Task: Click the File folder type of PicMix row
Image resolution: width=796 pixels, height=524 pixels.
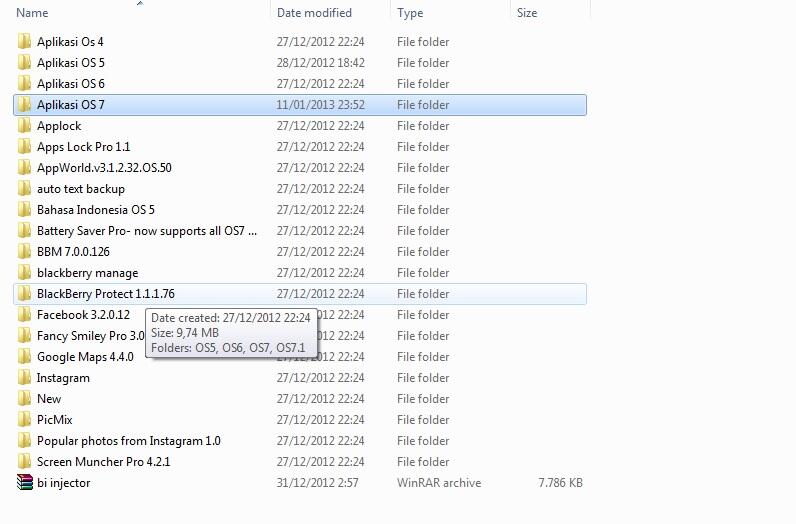Action: (423, 420)
